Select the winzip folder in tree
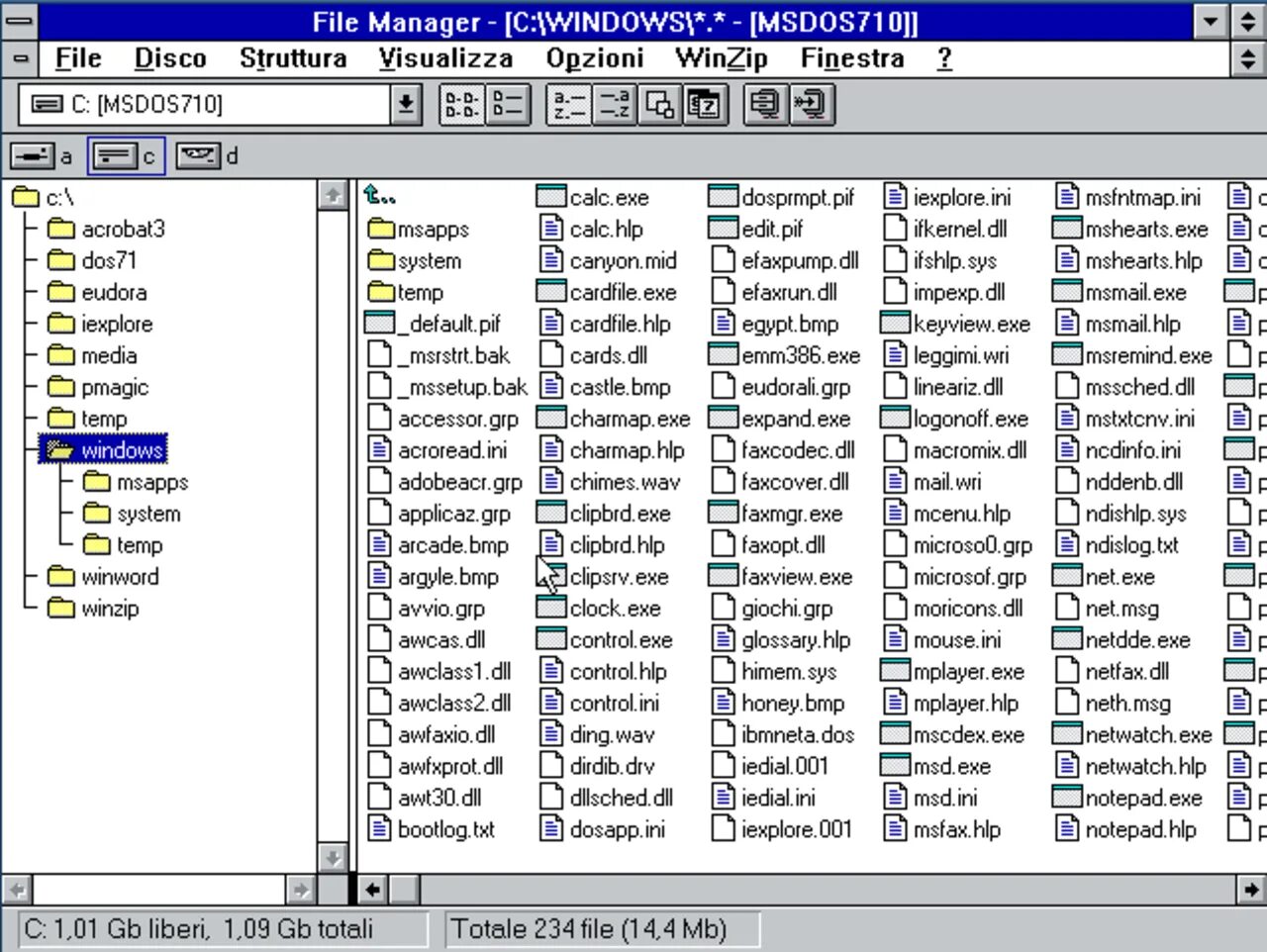 [93, 609]
